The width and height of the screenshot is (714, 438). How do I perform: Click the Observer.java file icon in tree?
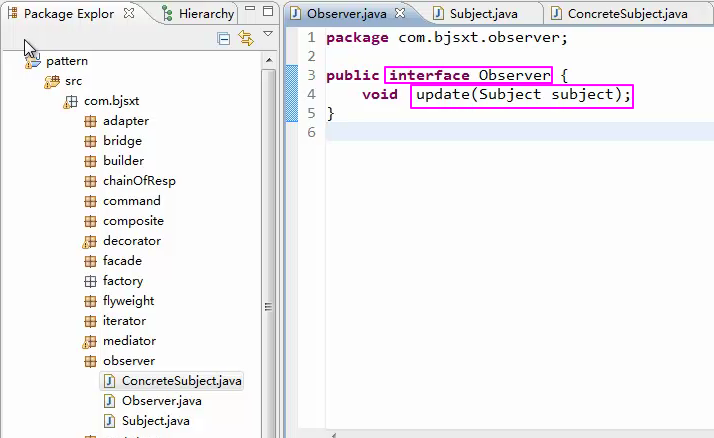(x=109, y=401)
